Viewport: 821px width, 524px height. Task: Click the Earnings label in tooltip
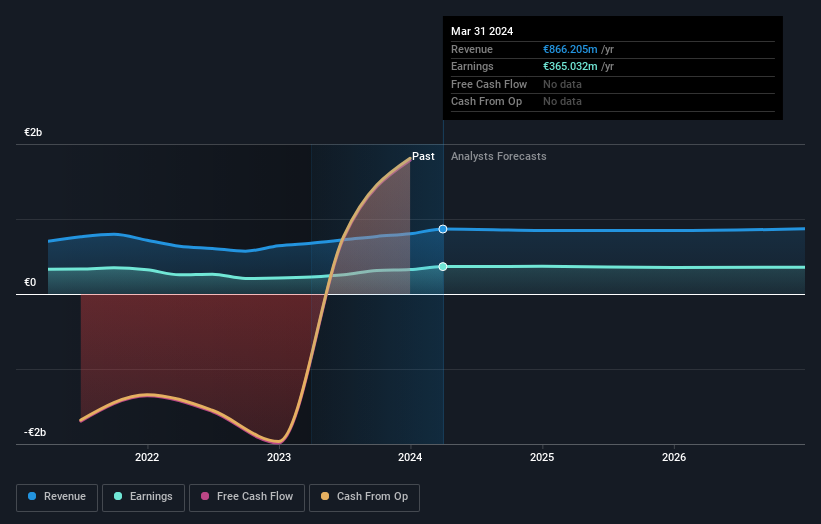pos(472,66)
